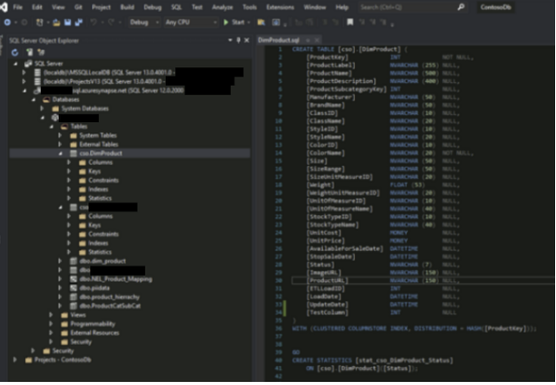Screen dimensions: 556x385
Task: Click the navigate forward toolbar icon
Action: (x=24, y=22)
